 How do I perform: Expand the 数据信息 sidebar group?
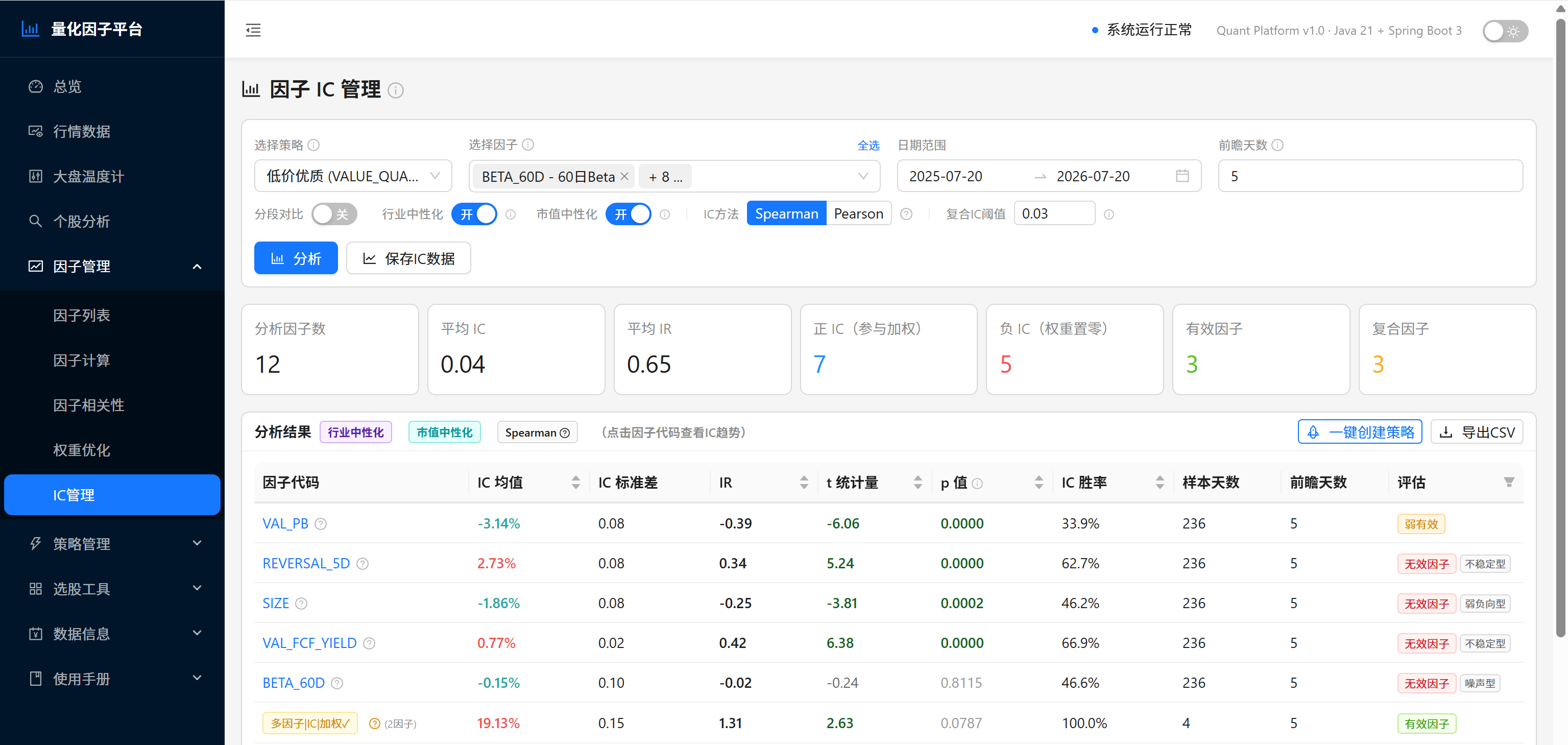point(113,634)
